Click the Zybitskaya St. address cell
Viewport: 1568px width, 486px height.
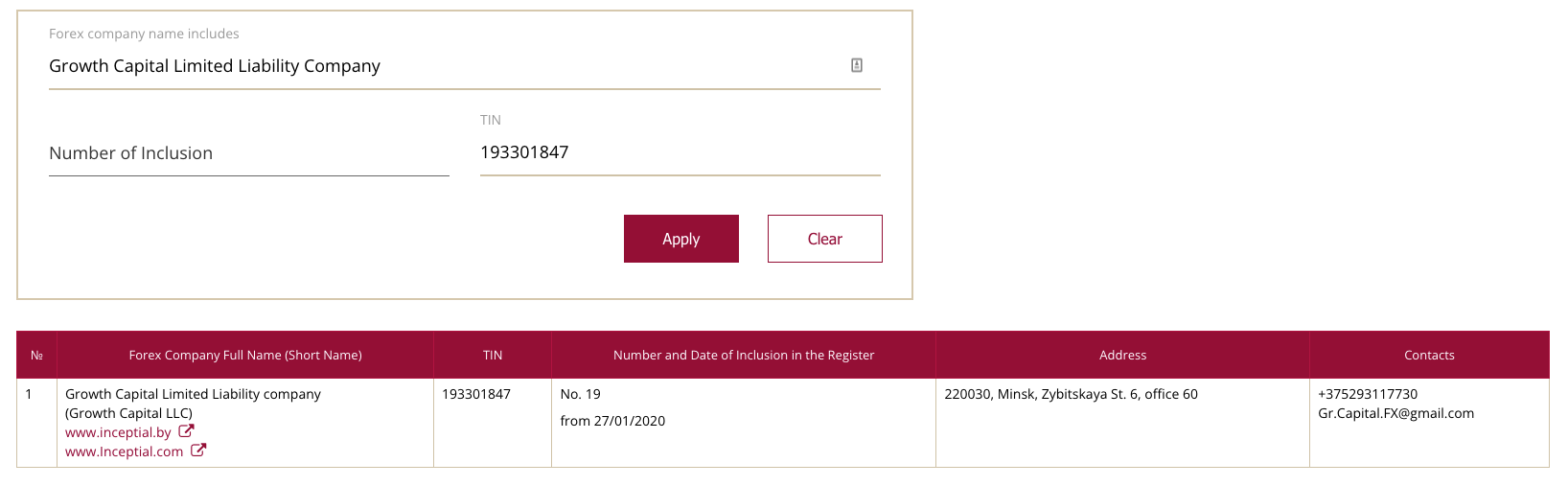pos(1122,423)
